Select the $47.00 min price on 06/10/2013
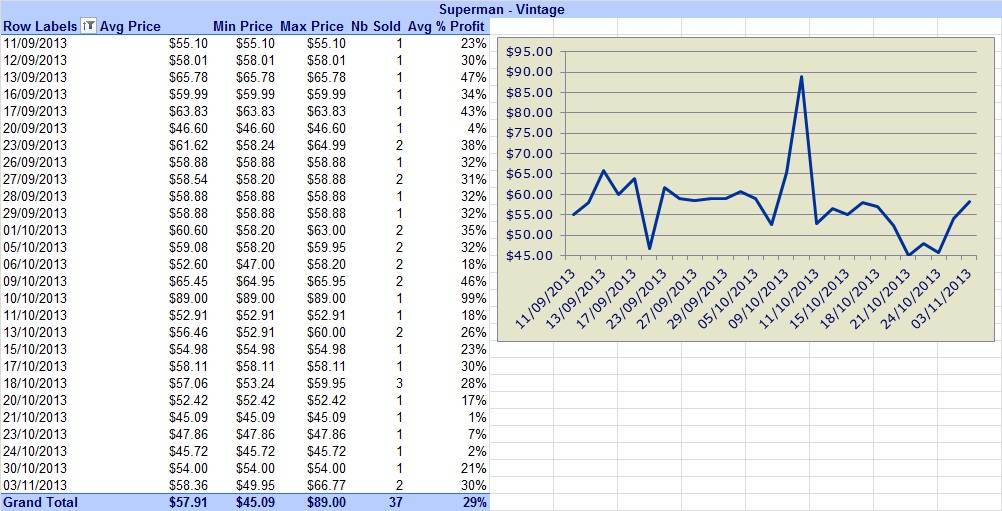1002x511 pixels. tap(256, 264)
